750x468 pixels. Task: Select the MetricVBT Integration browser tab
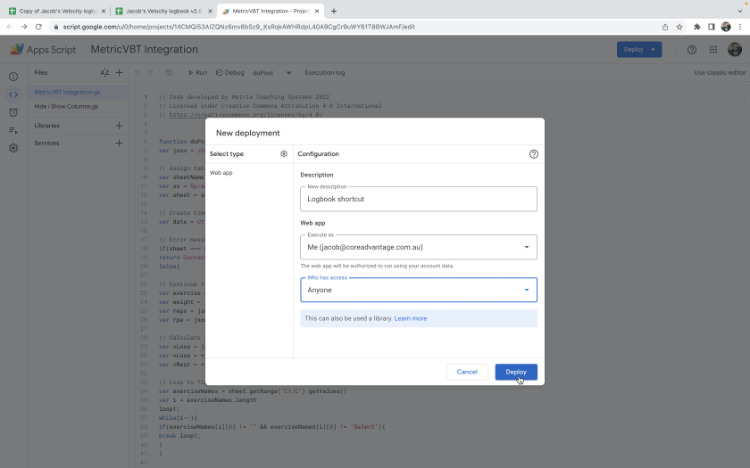pyautogui.click(x=271, y=11)
